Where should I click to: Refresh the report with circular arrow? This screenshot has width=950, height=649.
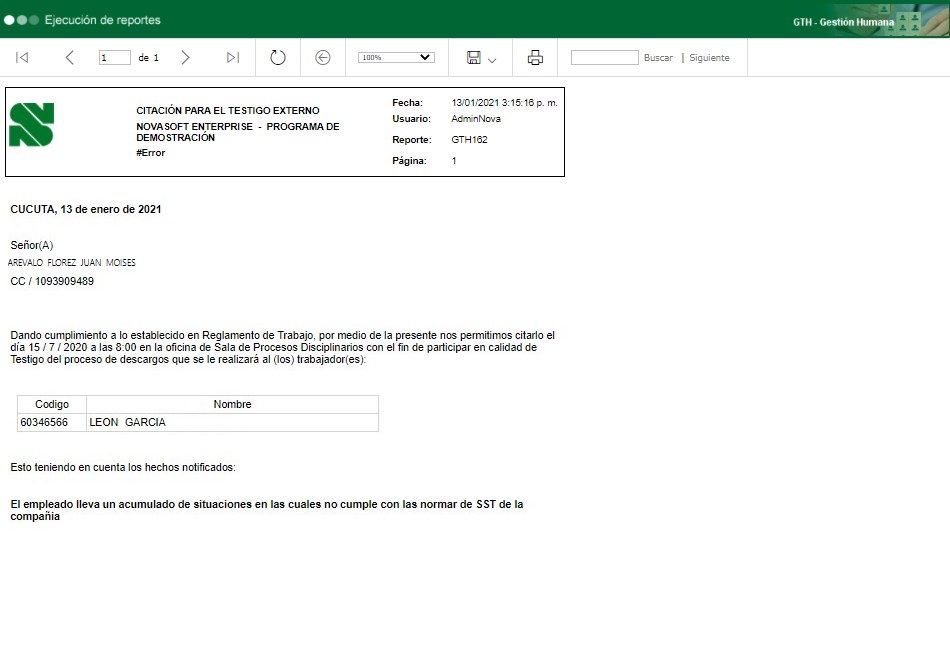tap(277, 58)
